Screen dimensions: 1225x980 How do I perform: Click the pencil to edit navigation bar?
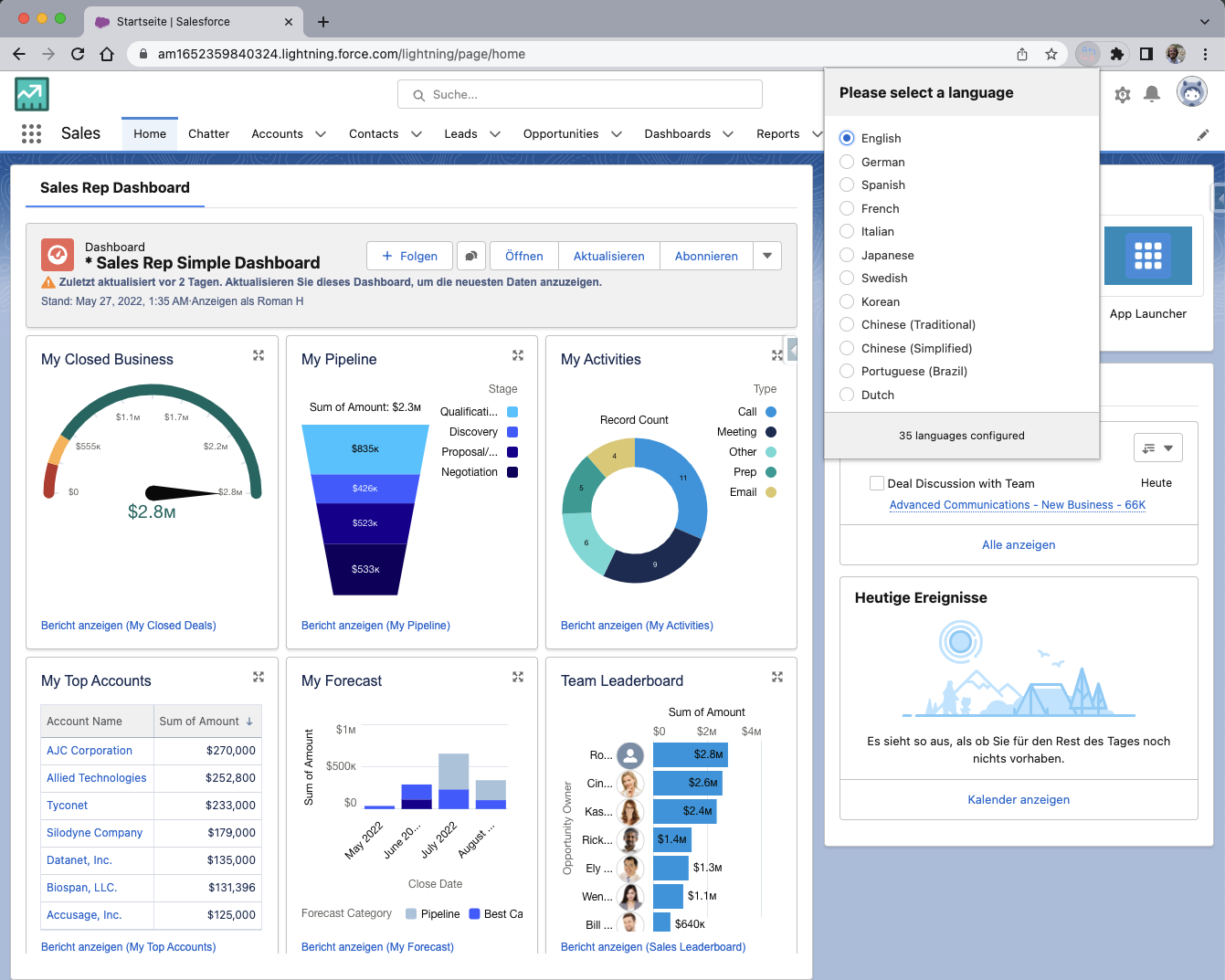(1203, 134)
